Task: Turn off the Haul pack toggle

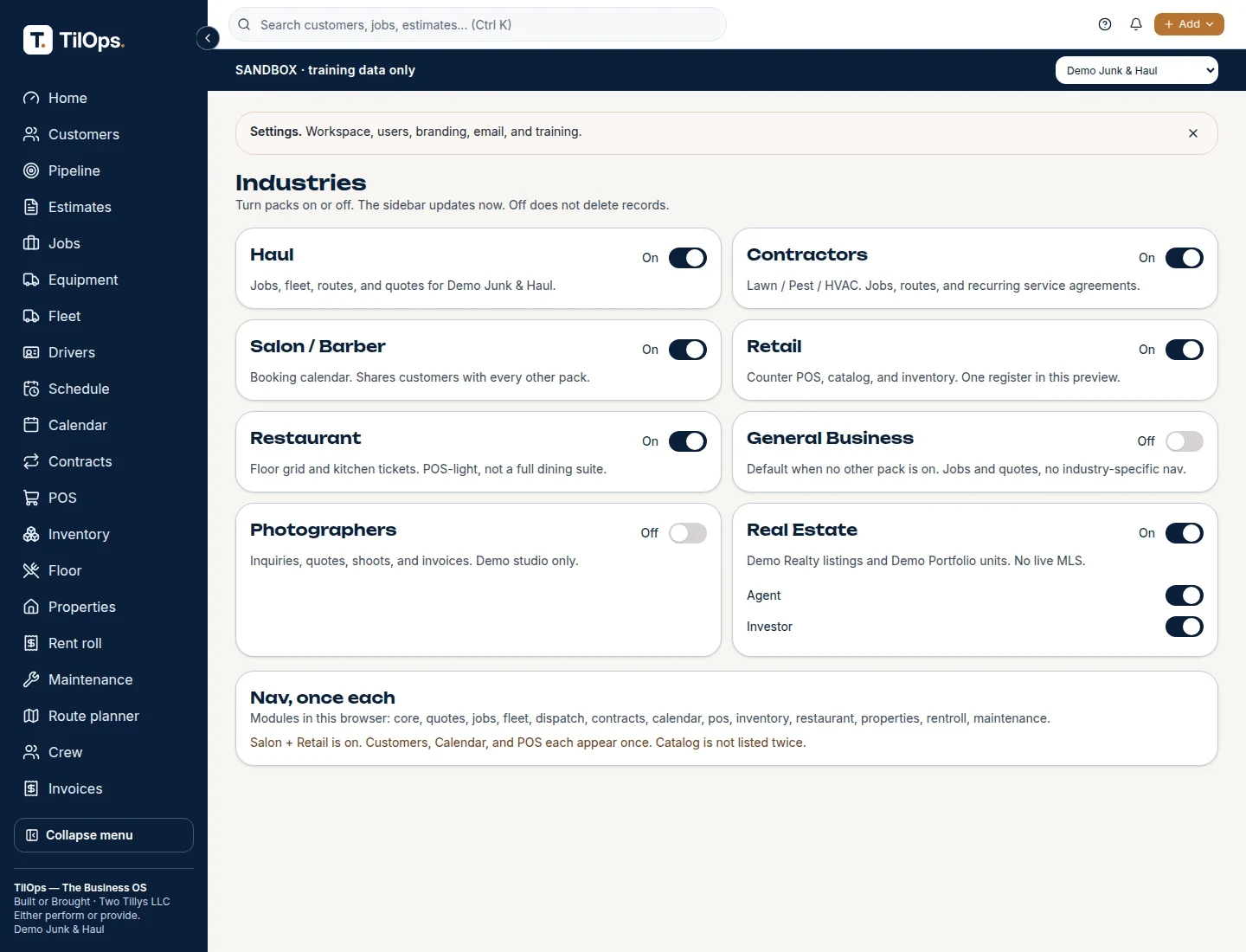Action: (688, 258)
